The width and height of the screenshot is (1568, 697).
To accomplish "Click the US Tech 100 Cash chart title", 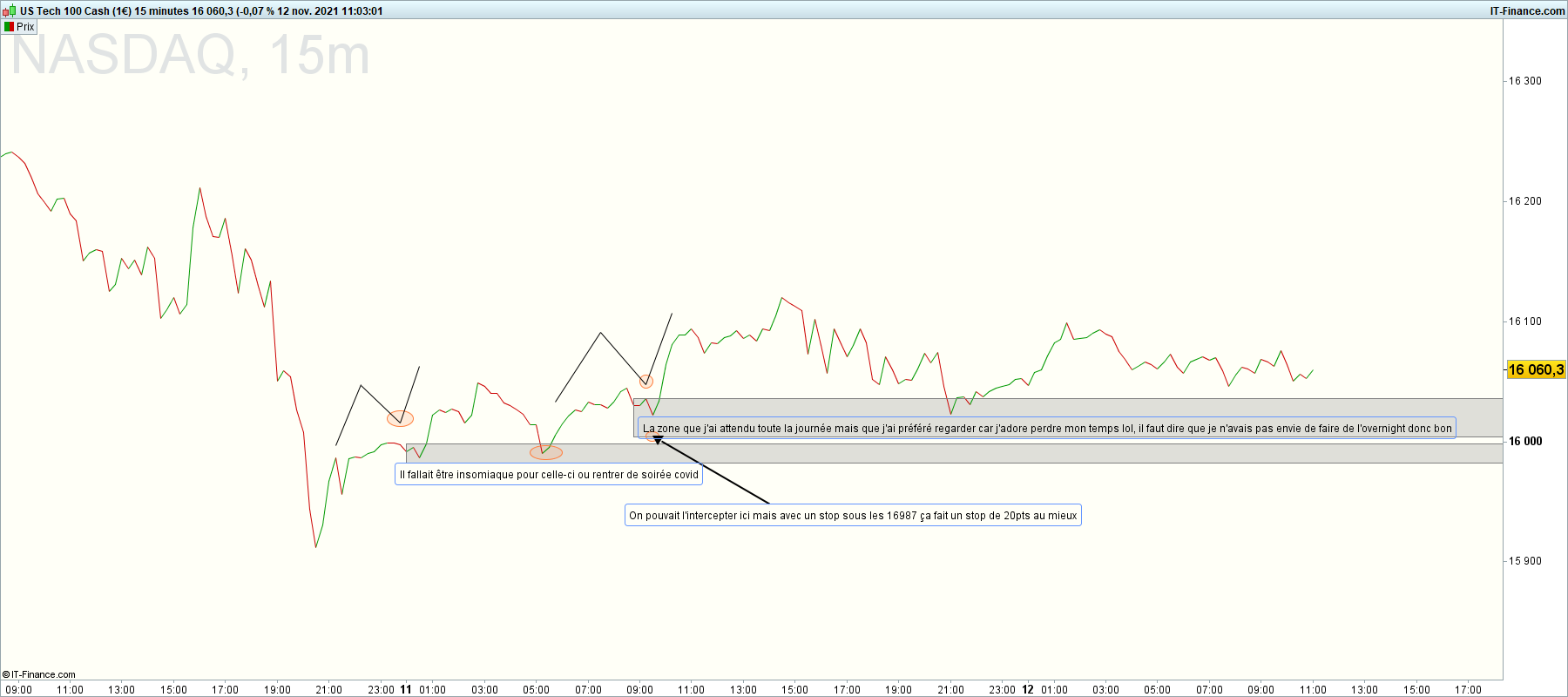I will coord(201,11).
